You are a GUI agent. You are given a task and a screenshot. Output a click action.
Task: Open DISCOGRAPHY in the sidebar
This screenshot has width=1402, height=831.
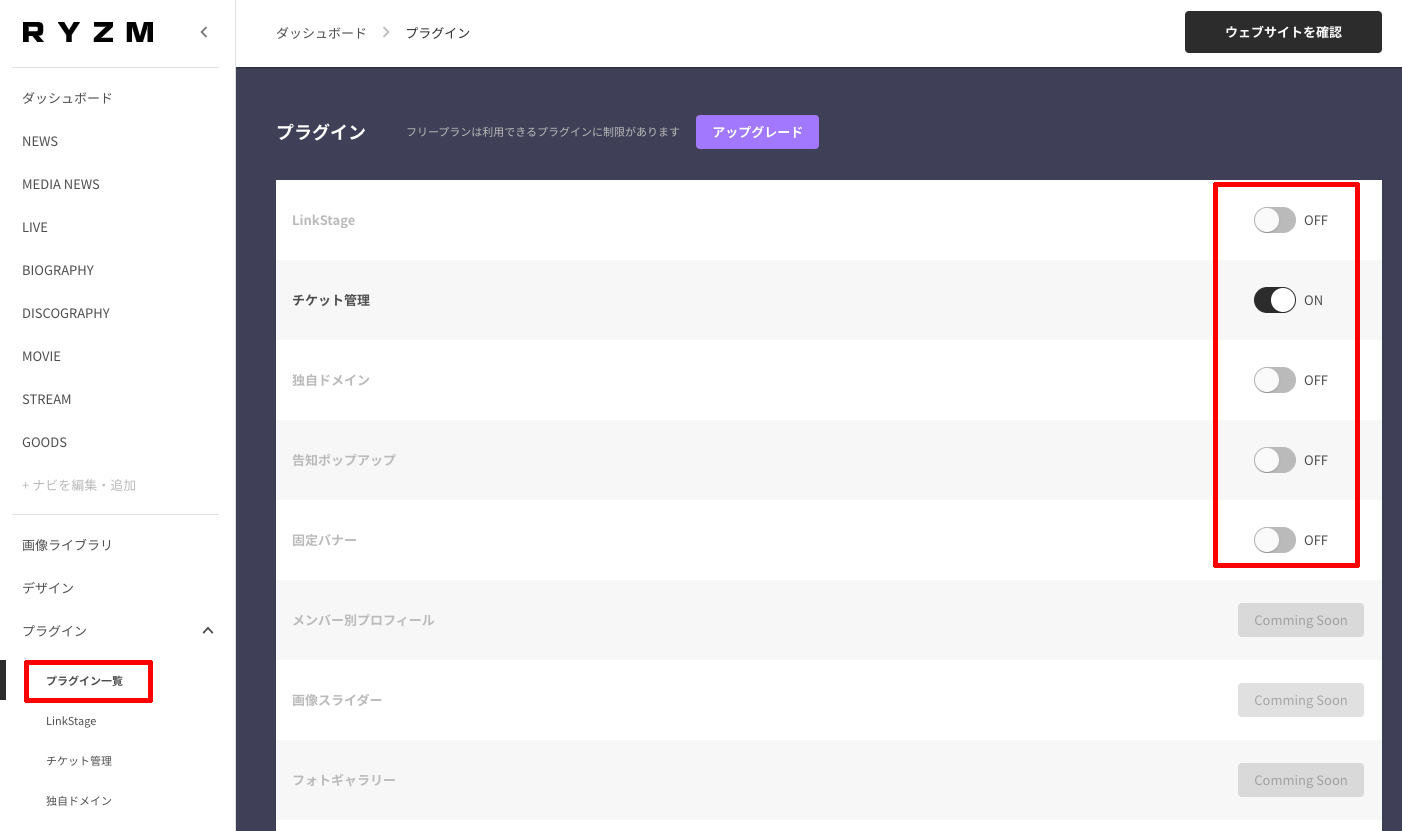(x=66, y=313)
